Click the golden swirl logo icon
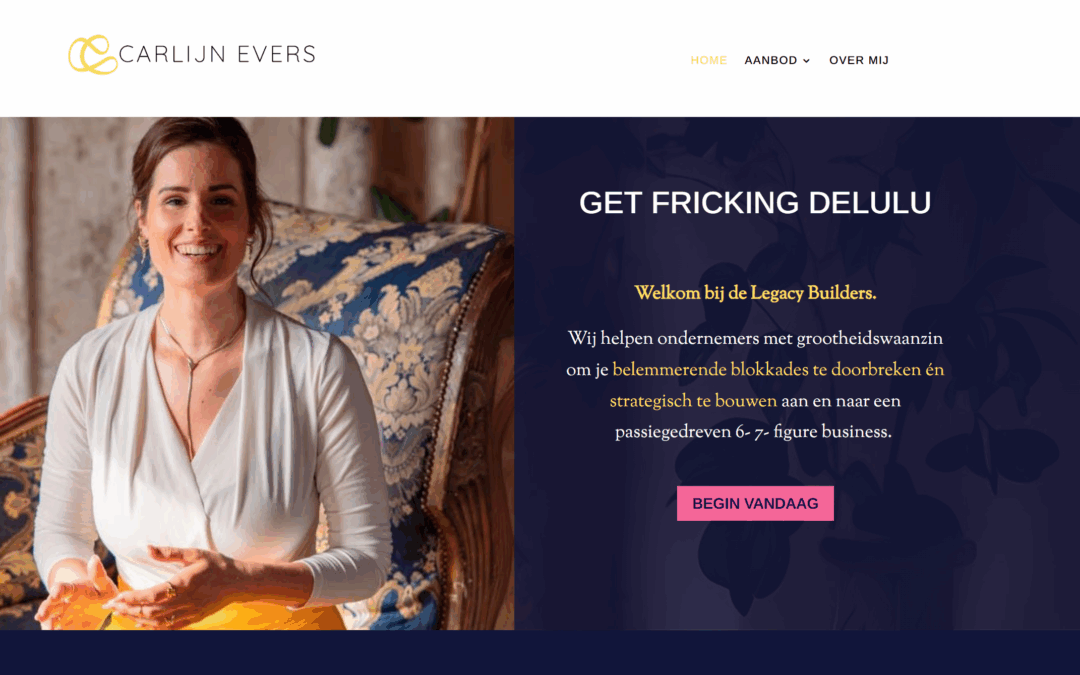The width and height of the screenshot is (1080, 675). coord(93,54)
